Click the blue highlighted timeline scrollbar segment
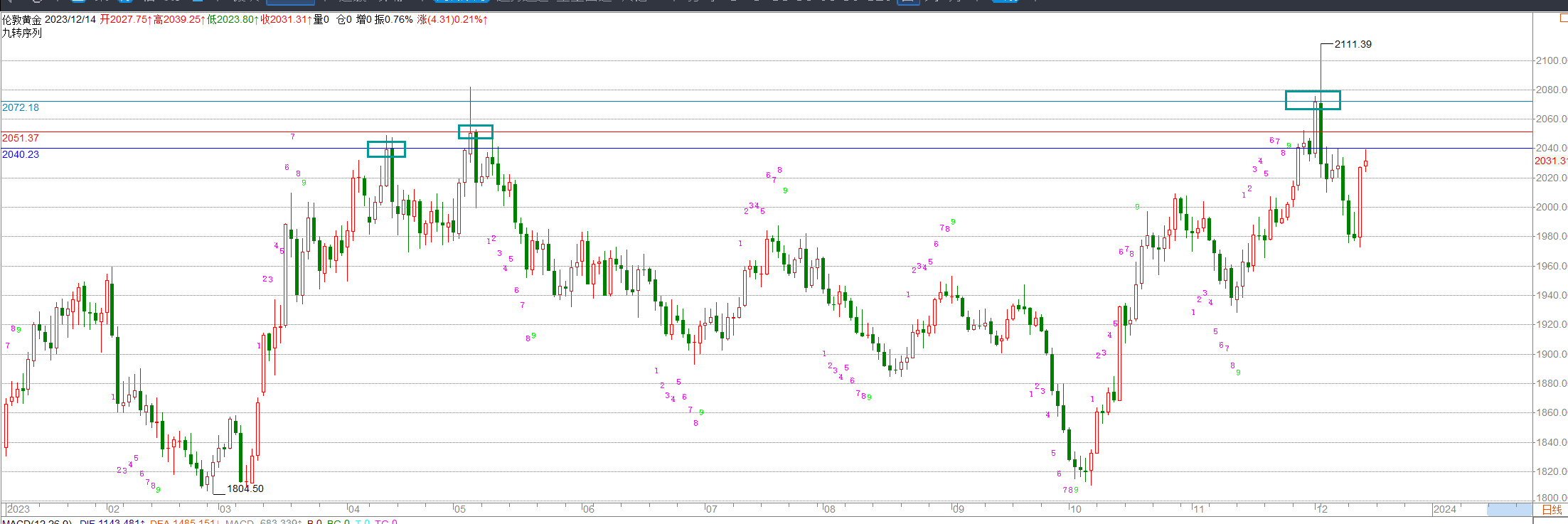Image resolution: width=1568 pixels, height=524 pixels. [x=1509, y=509]
